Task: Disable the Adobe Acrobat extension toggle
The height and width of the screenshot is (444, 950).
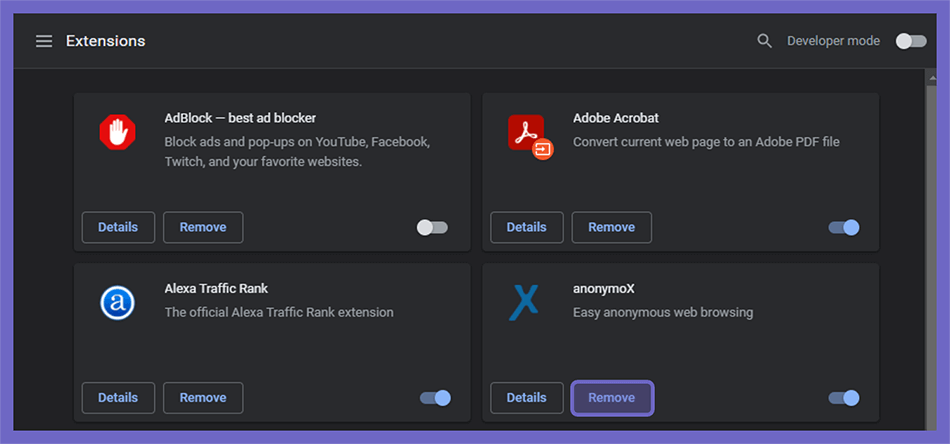Action: tap(844, 228)
